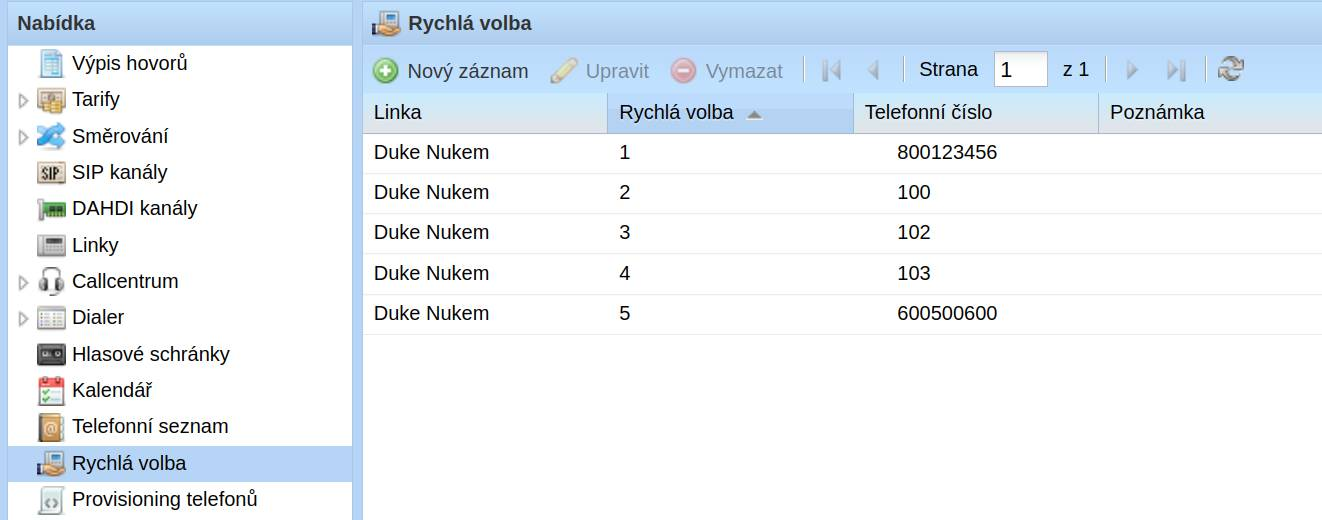Open DAHDI kanály menu item label
Screen dimensions: 1322x520
pos(135,209)
